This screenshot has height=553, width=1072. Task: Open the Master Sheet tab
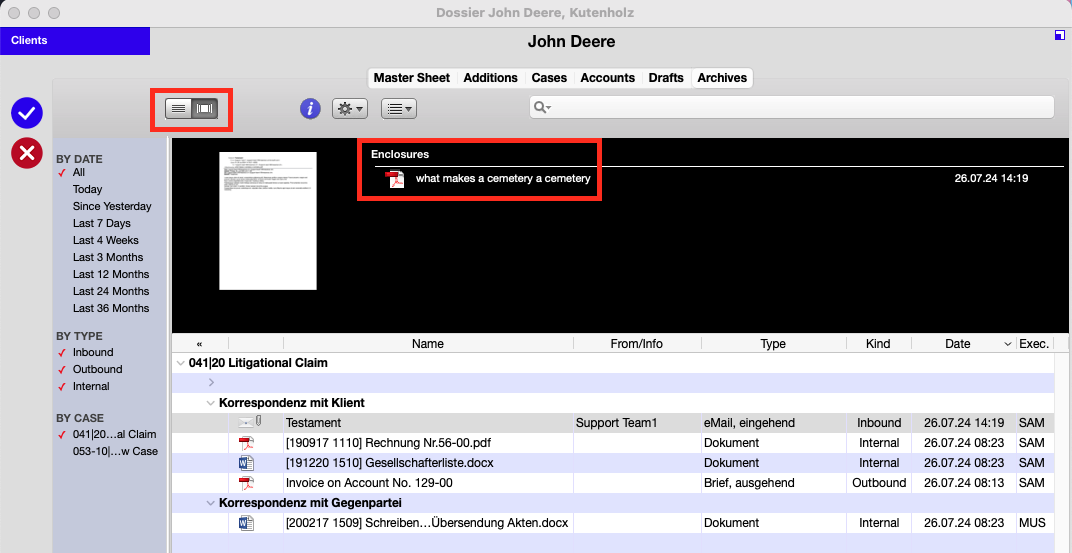[412, 78]
